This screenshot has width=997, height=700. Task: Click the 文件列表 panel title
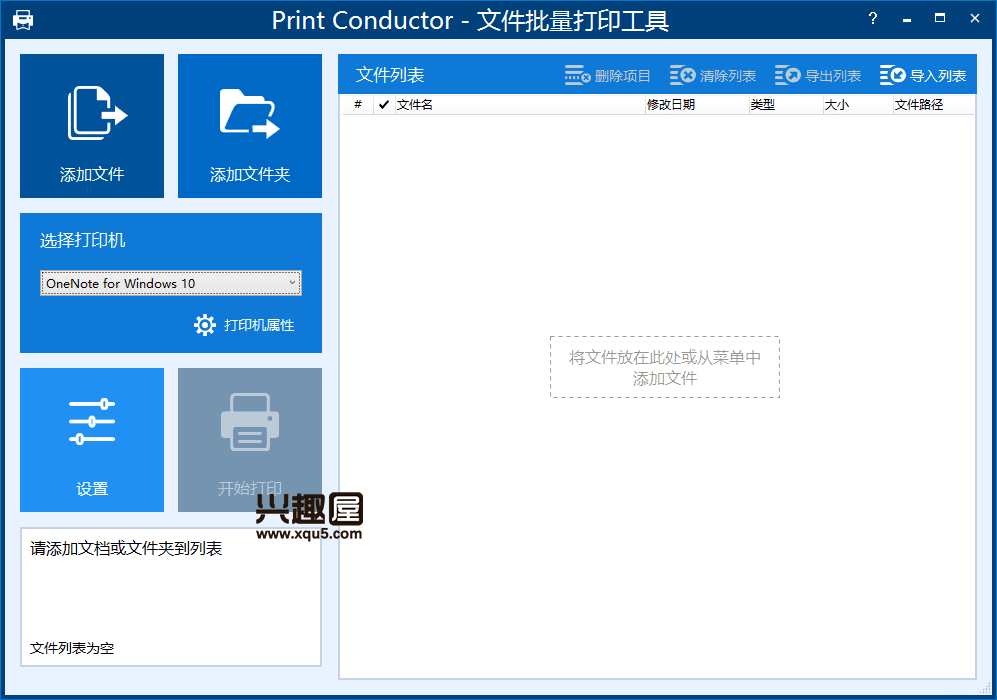point(390,75)
